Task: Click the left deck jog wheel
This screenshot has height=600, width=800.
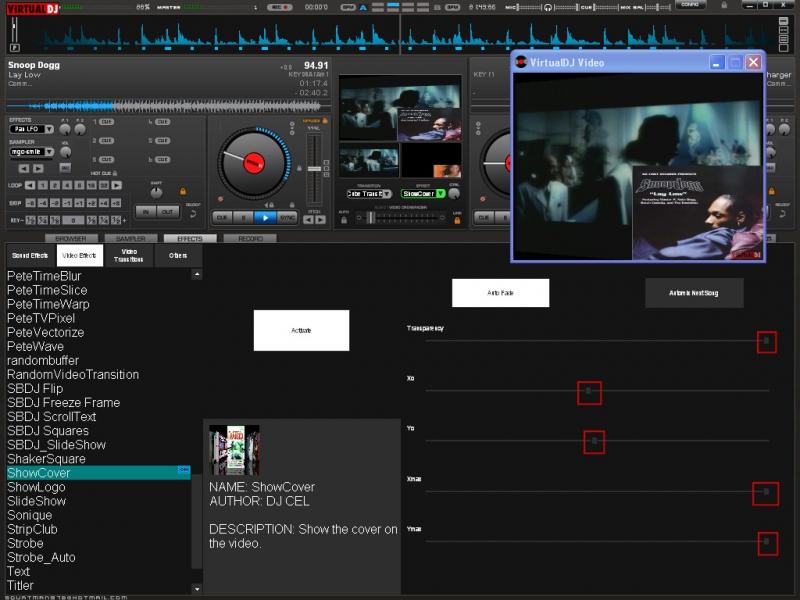Action: point(254,162)
